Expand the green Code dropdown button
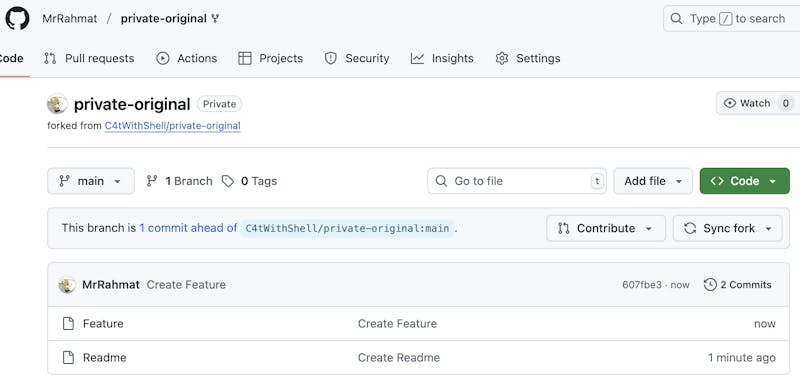 (x=744, y=181)
